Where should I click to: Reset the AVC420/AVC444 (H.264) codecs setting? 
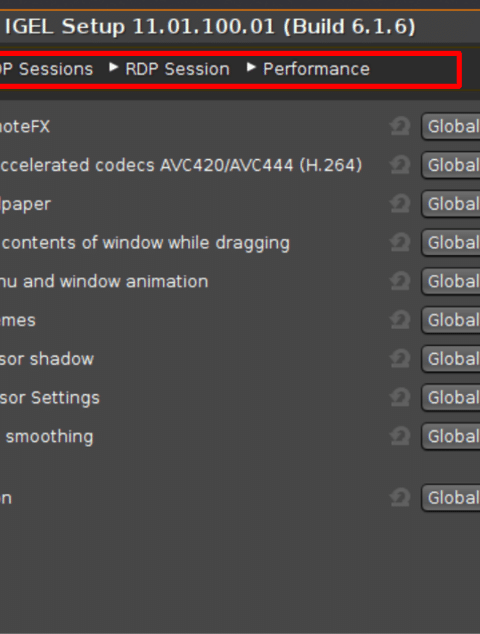[400, 165]
